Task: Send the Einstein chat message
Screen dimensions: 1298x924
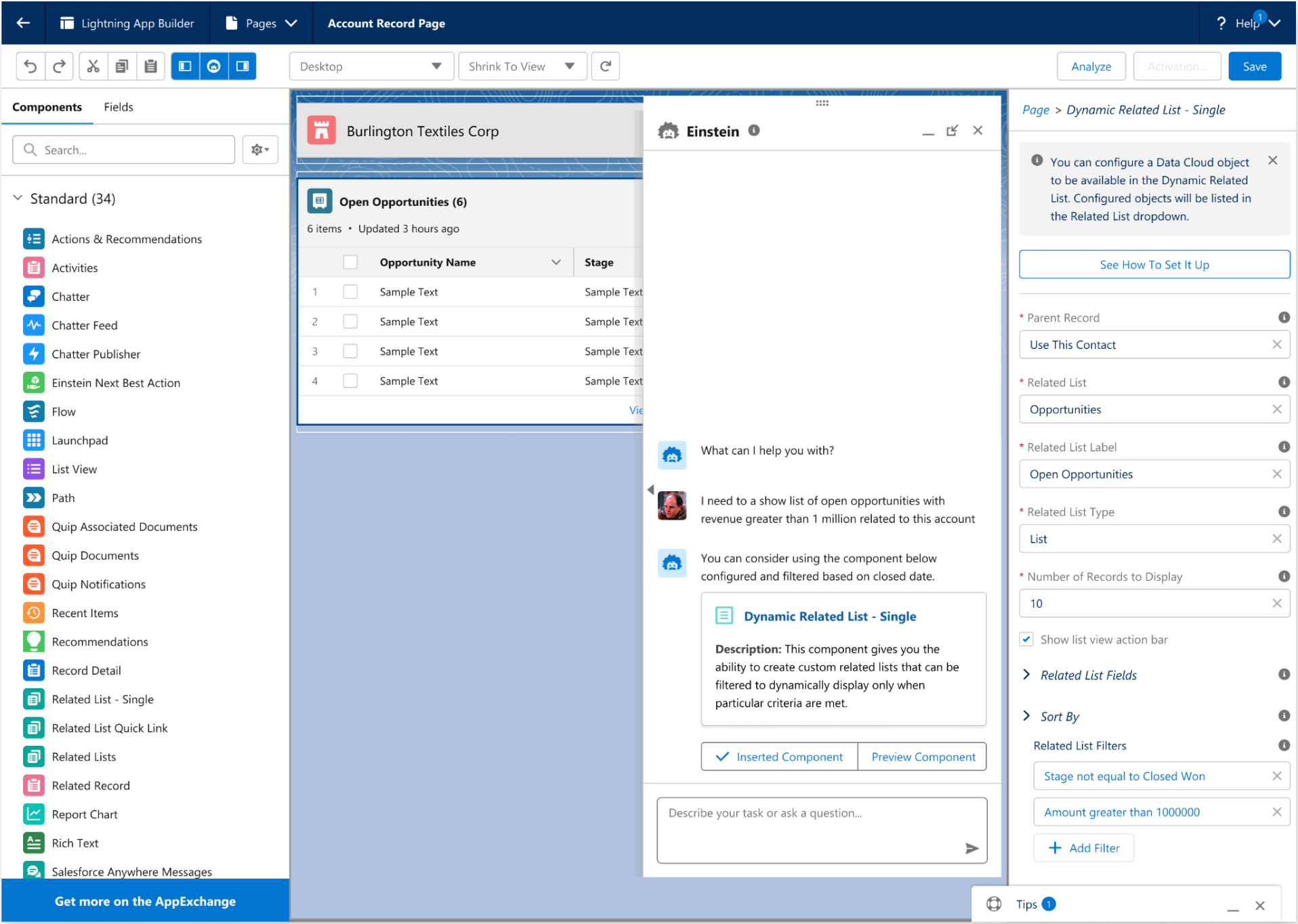Action: point(971,848)
